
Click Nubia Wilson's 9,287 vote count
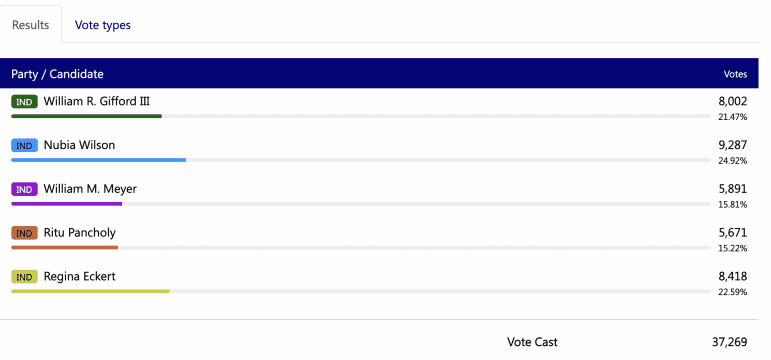click(733, 145)
